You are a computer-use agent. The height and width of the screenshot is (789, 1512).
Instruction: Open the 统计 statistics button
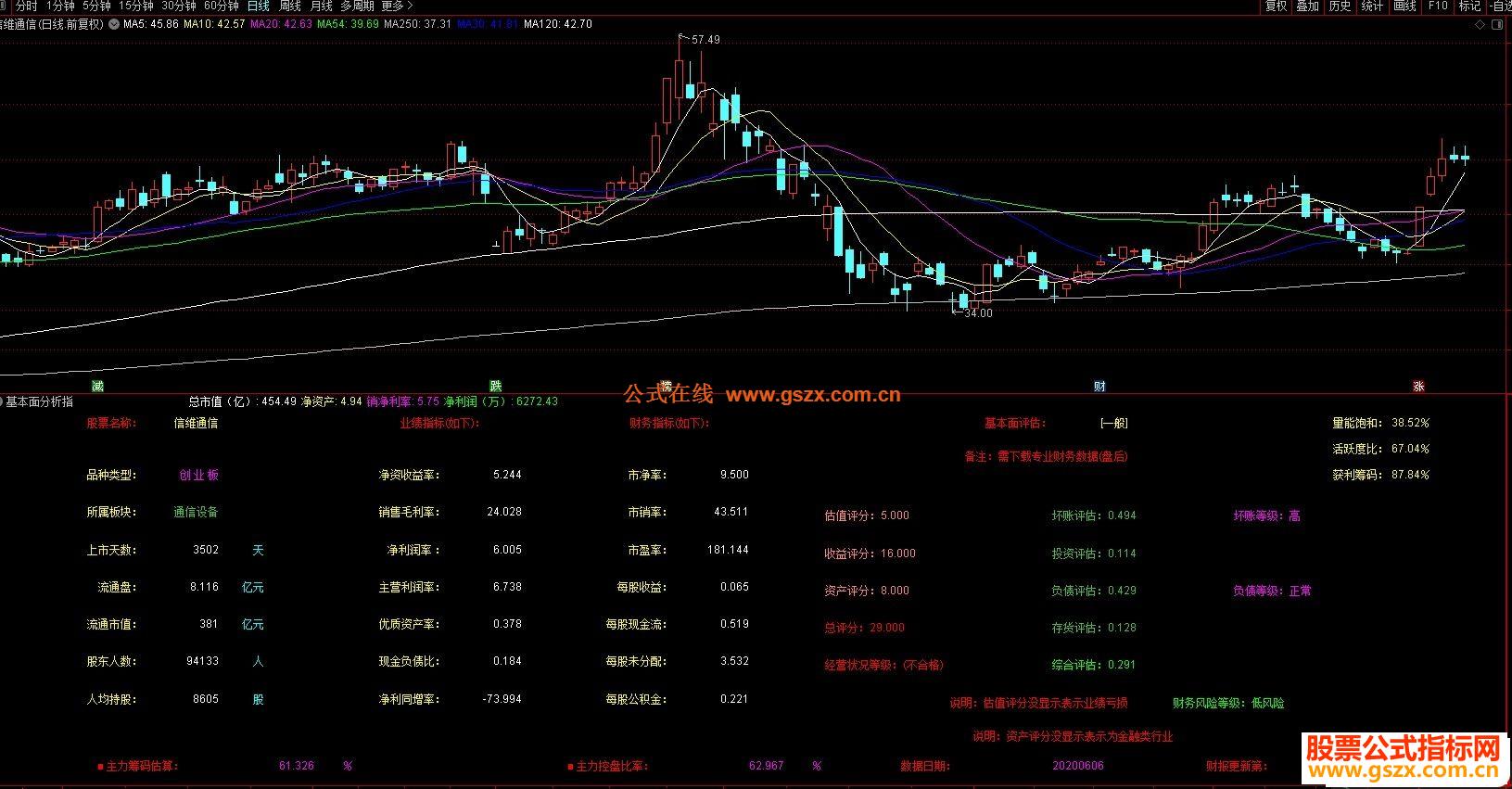[x=1372, y=6]
